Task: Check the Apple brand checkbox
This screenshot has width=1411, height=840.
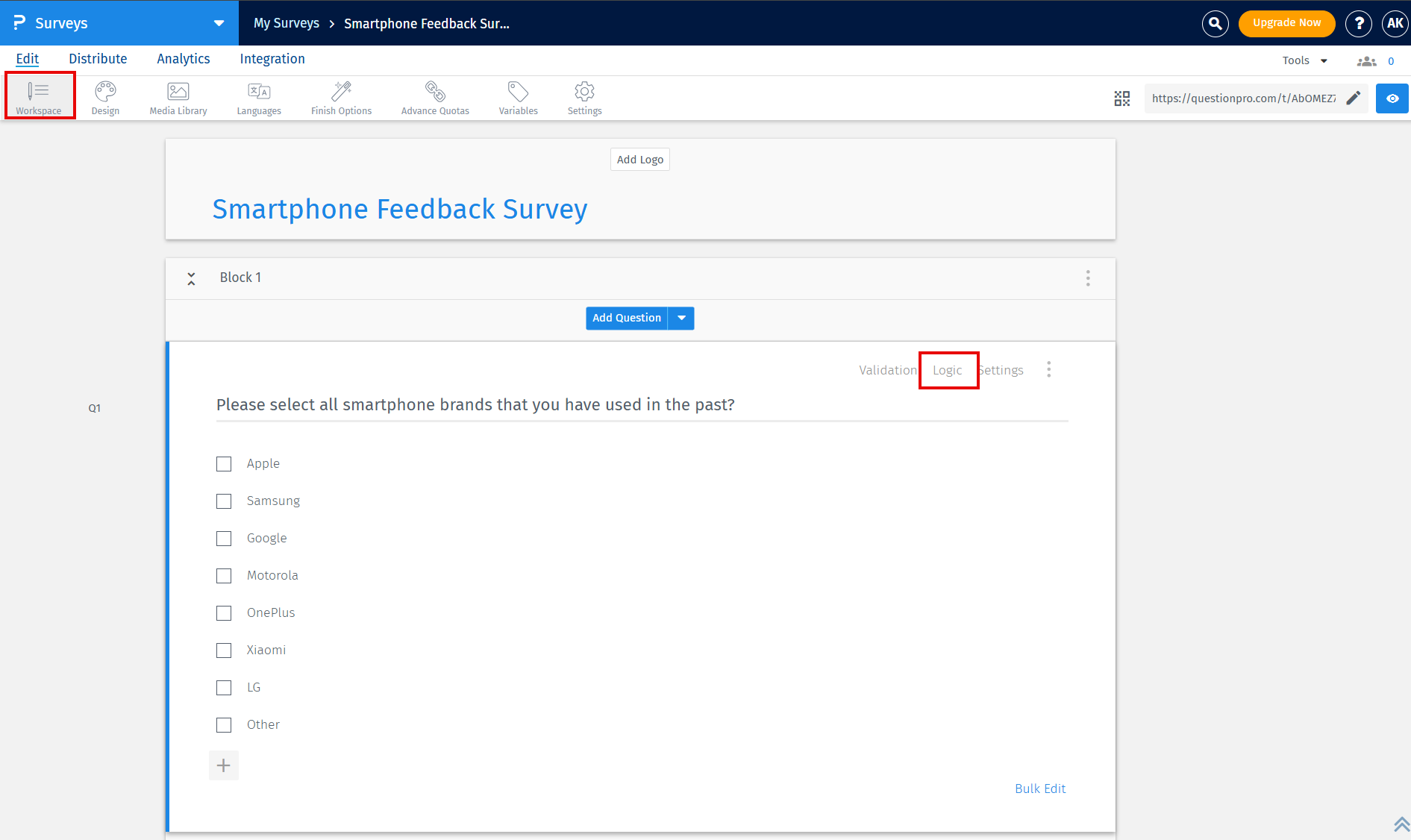Action: [x=224, y=463]
